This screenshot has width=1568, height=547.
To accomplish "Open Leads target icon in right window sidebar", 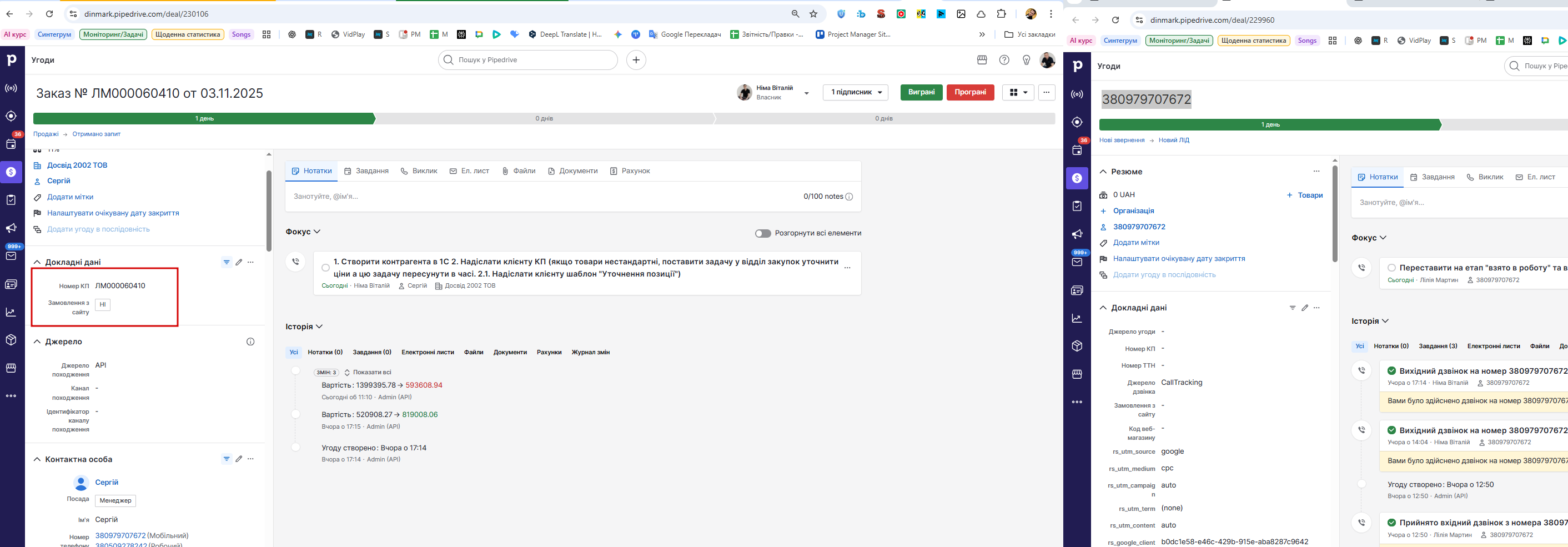I will 1077,122.
